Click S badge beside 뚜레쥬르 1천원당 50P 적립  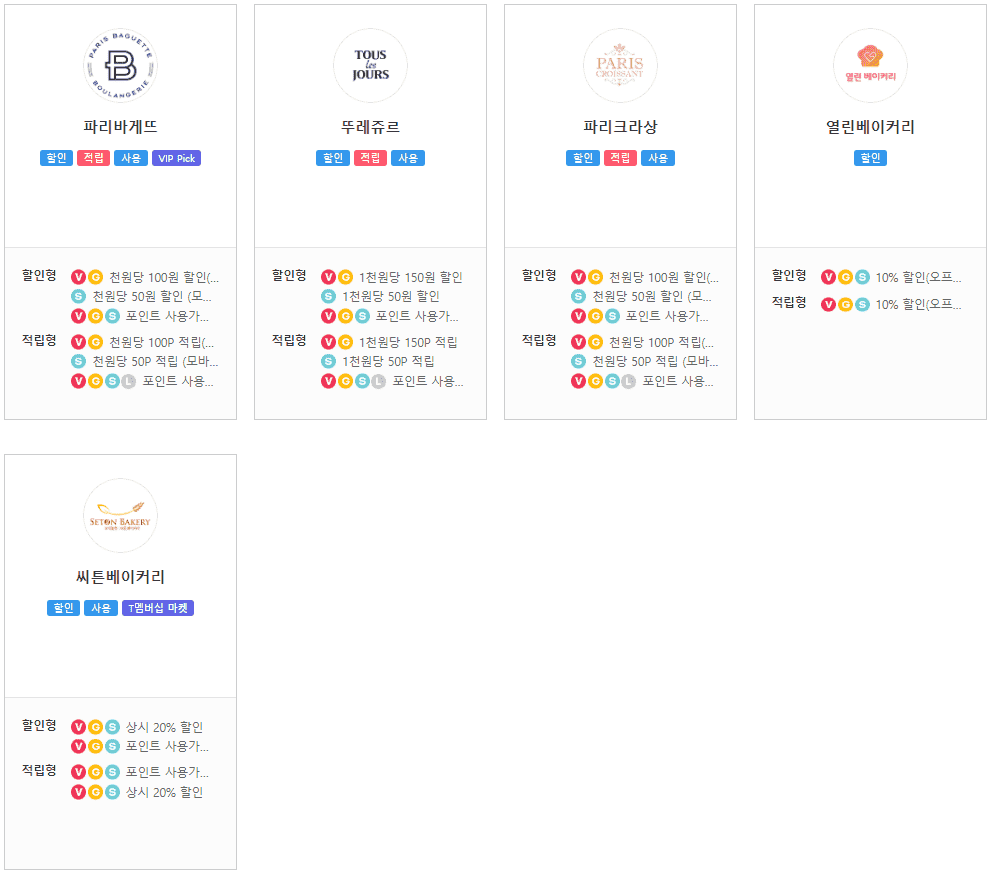pyautogui.click(x=329, y=361)
